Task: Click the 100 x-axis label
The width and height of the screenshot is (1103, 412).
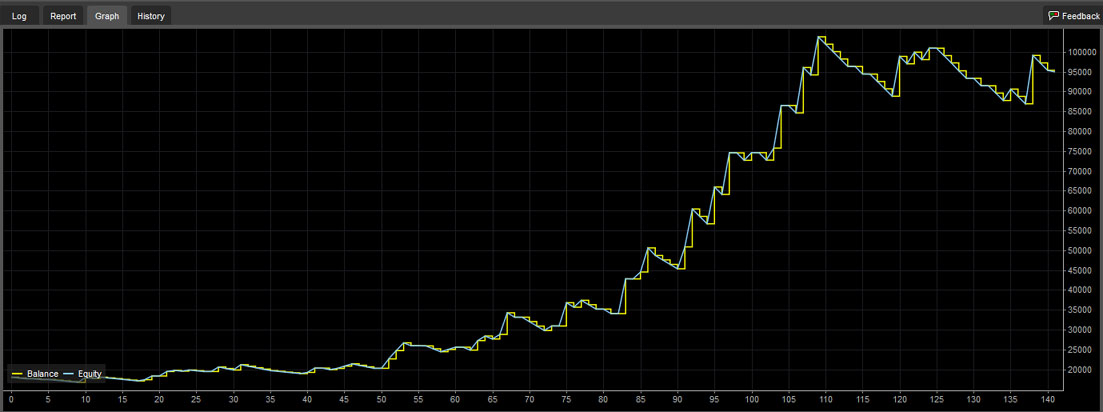Action: (752, 398)
